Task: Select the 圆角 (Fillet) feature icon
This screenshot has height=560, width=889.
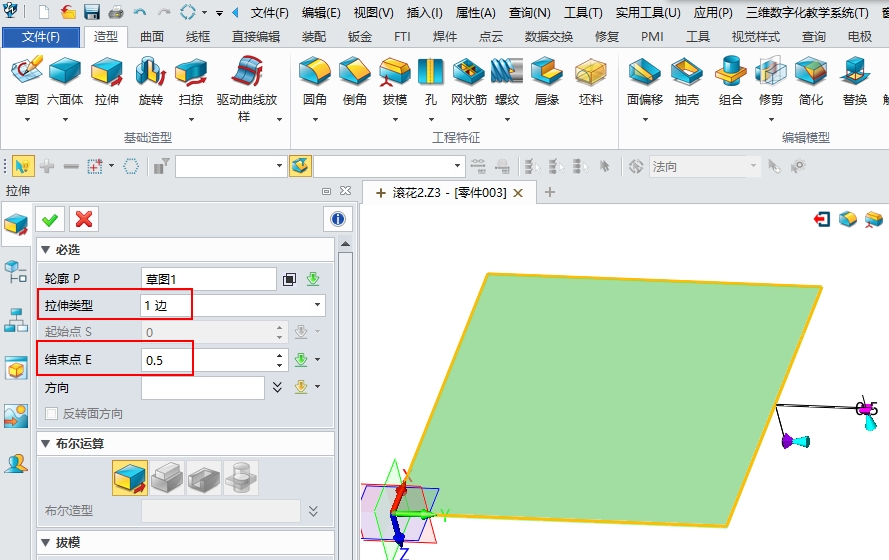Action: [314, 74]
